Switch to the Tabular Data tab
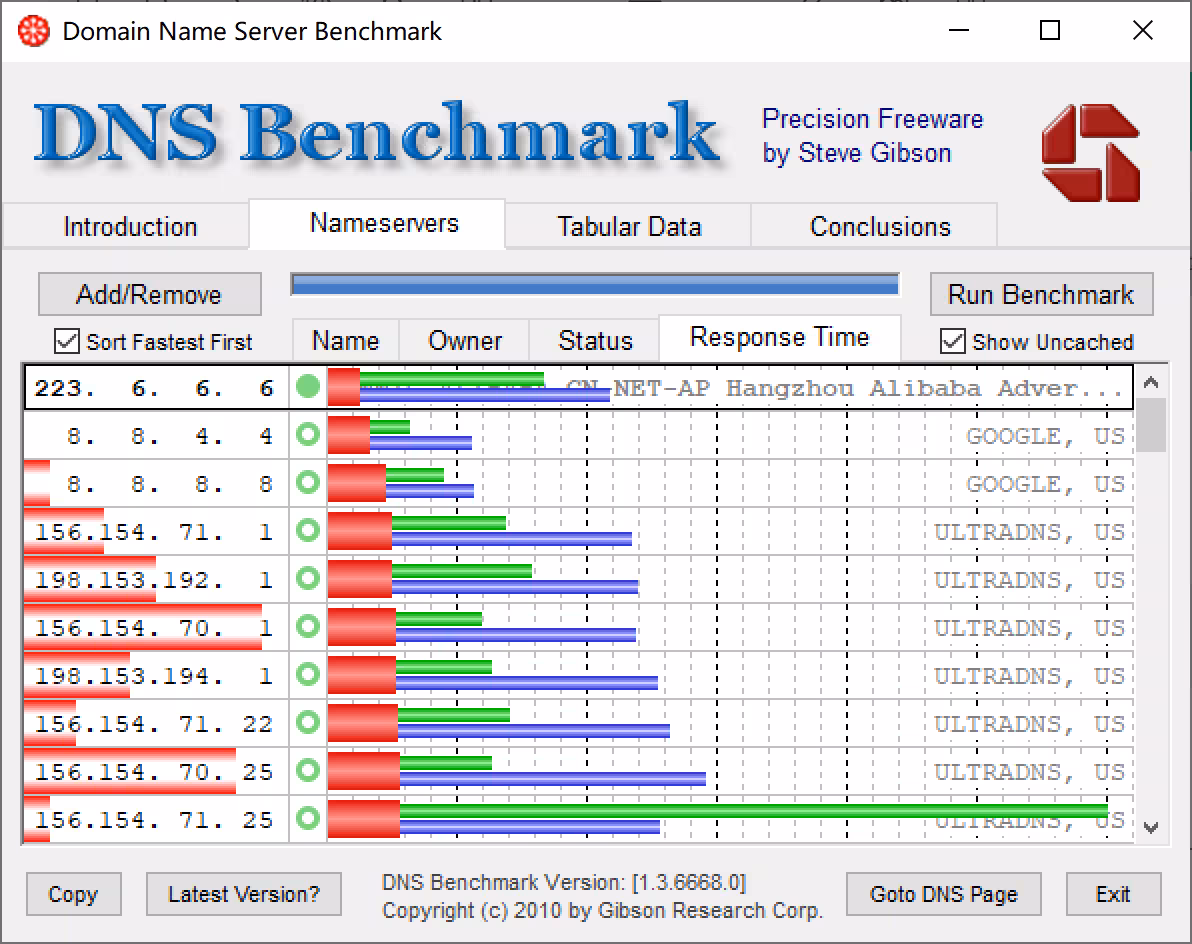 click(x=629, y=226)
